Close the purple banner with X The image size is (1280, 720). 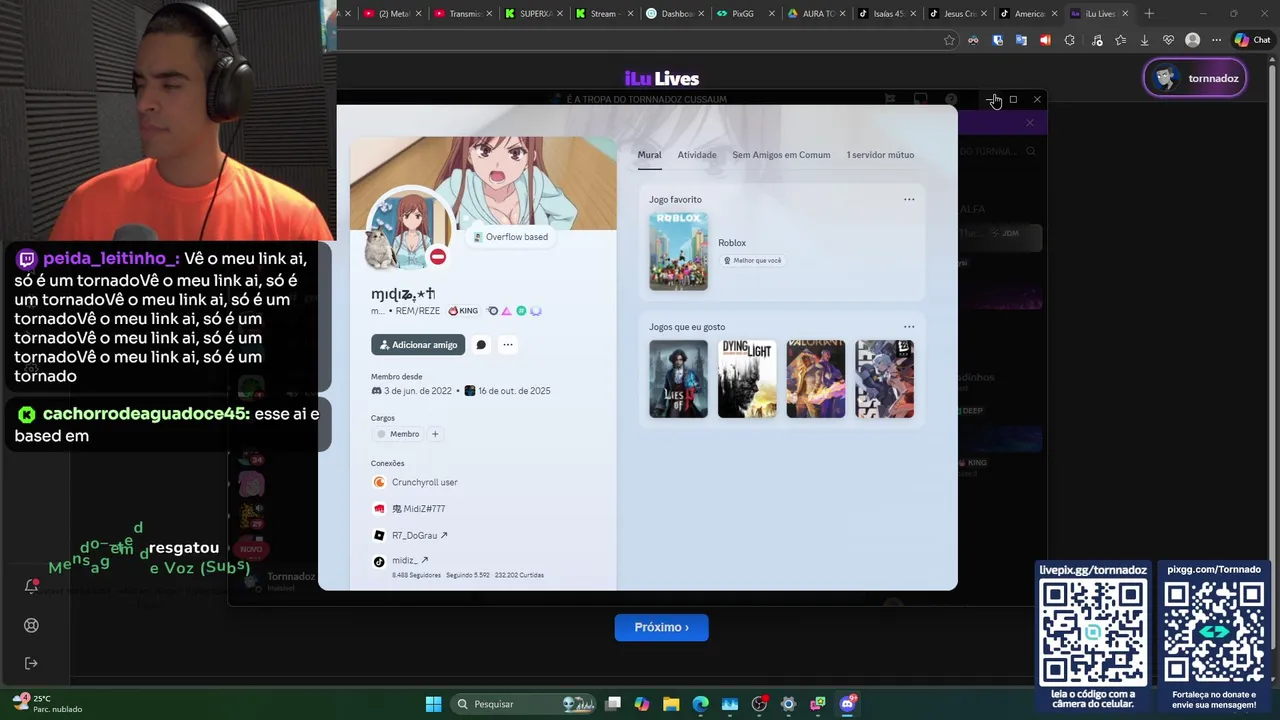point(1030,123)
